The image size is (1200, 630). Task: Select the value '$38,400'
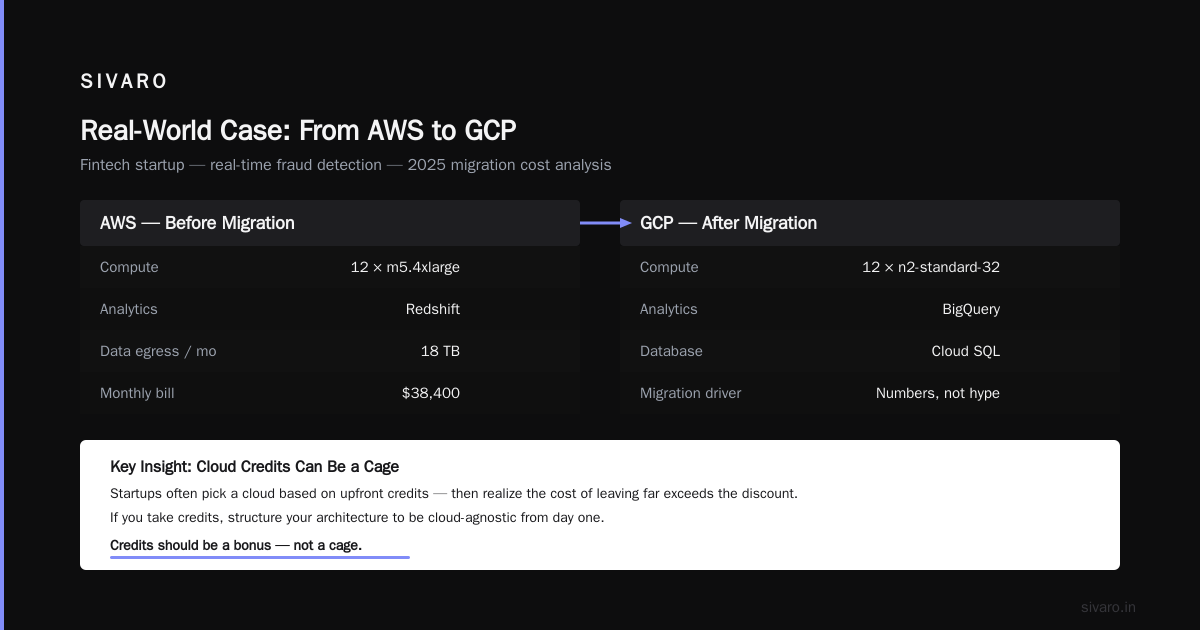point(431,393)
